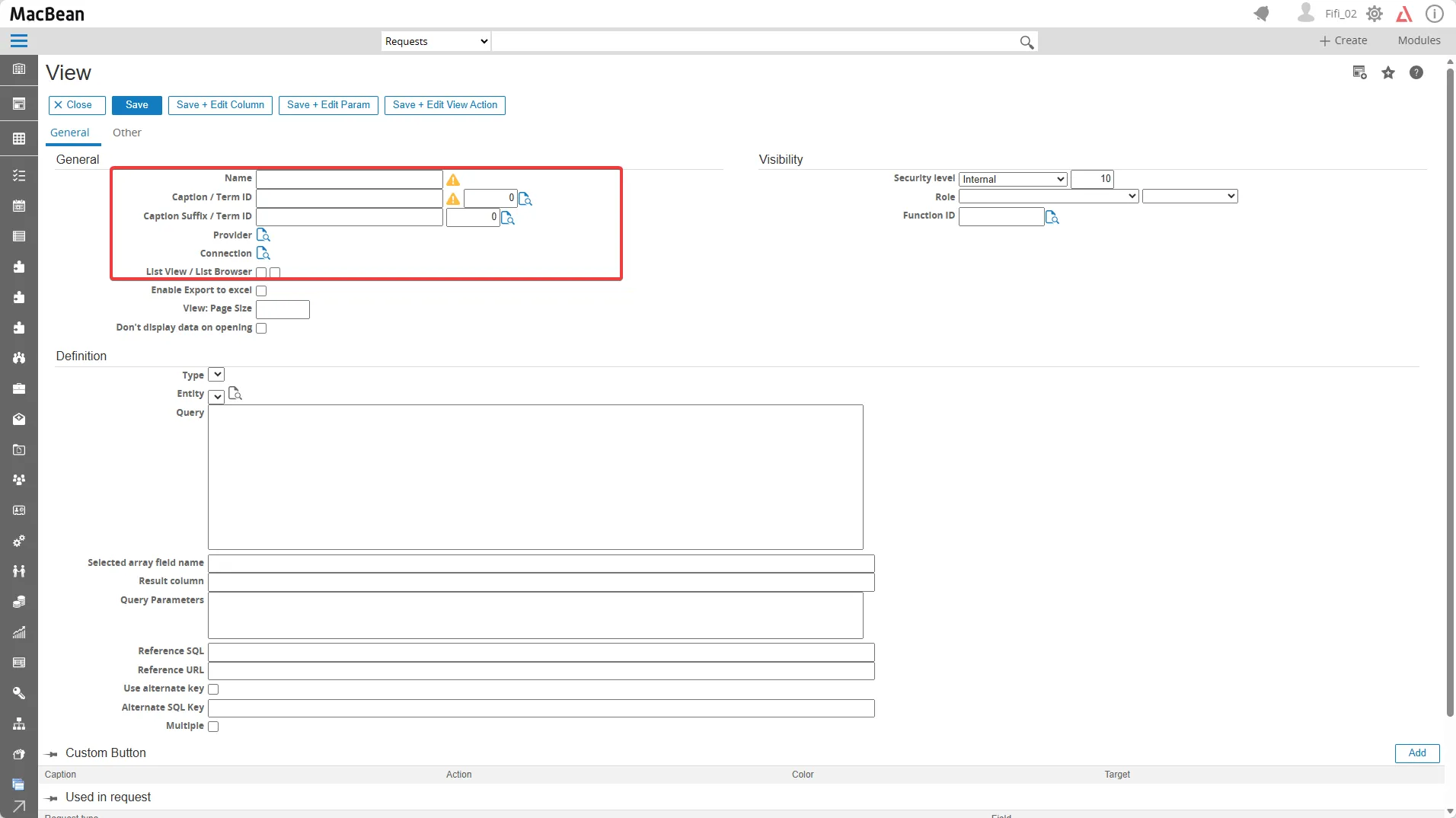This screenshot has height=818, width=1456.
Task: Click the search magnifier icon
Action: [x=1027, y=42]
